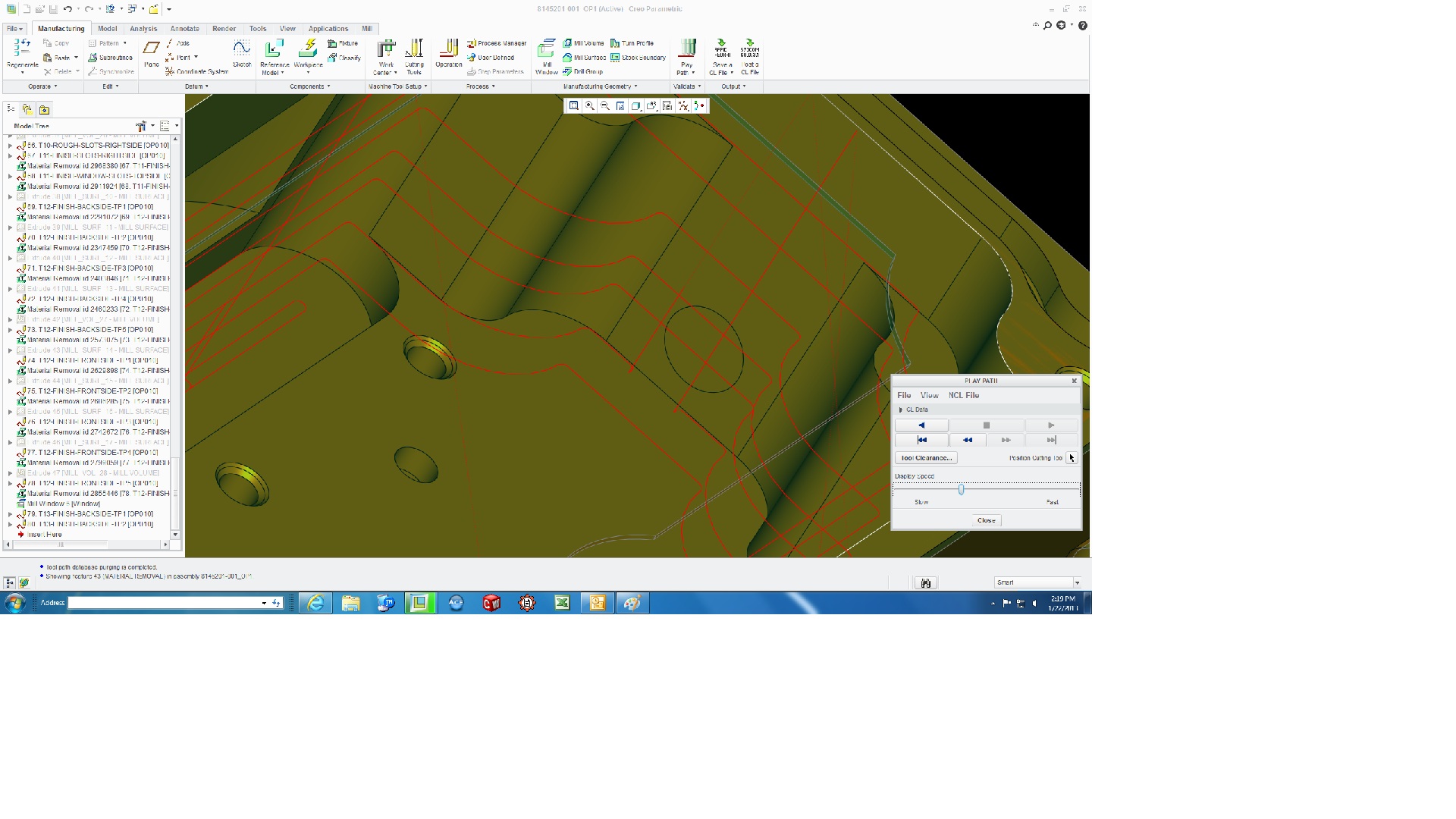
Task: Open Process Manager
Action: [x=497, y=43]
